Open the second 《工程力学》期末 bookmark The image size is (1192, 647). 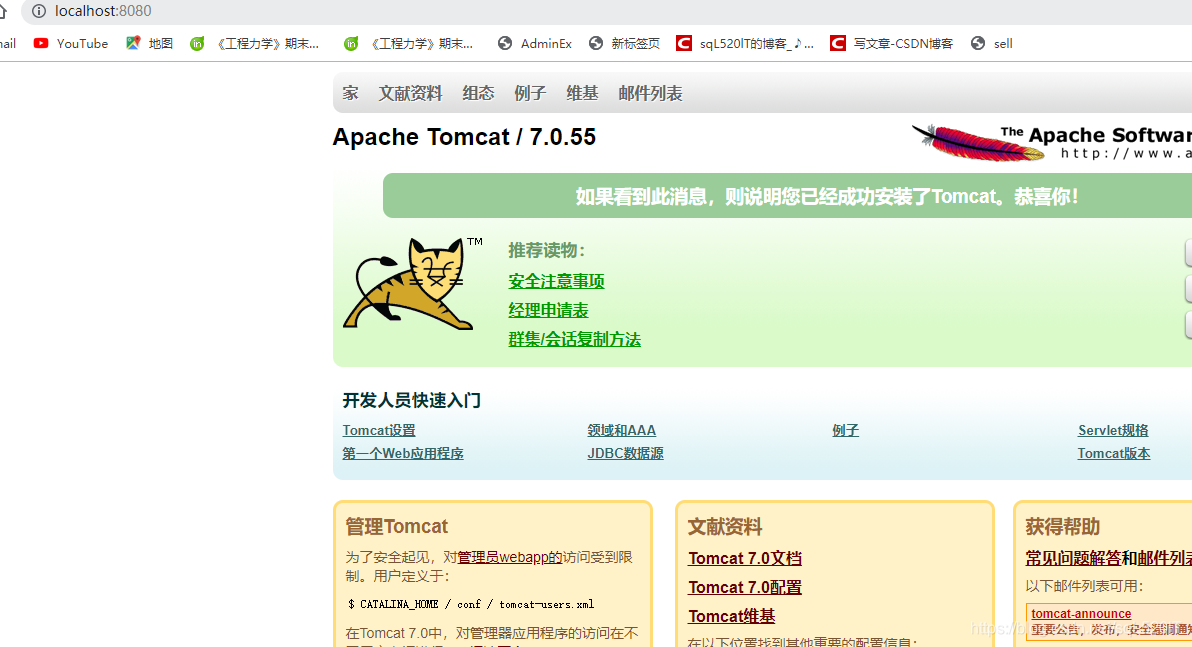click(408, 43)
